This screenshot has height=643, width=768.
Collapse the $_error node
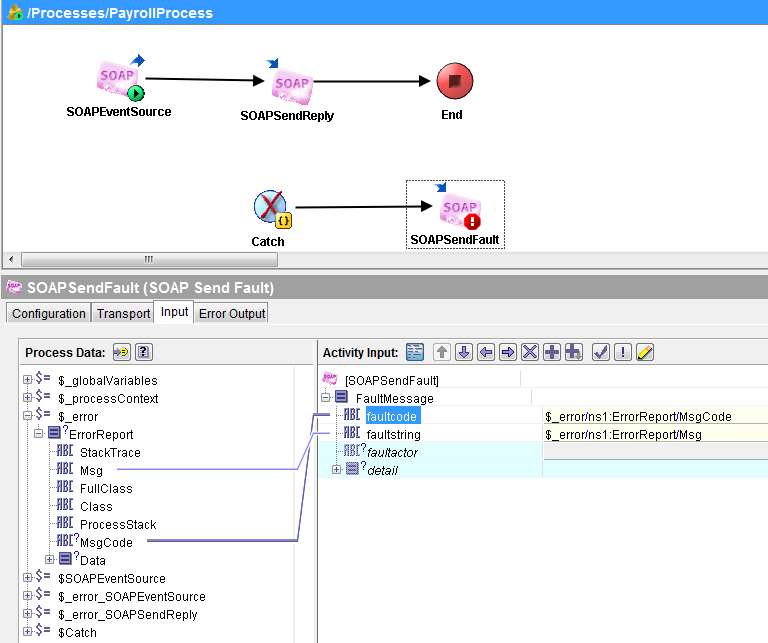(28, 416)
